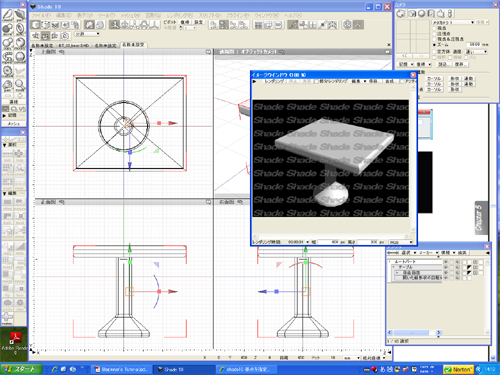Viewport: 500px width, 375px height.
Task: Launch Internet Explorer from quick launch
Action: [55, 369]
